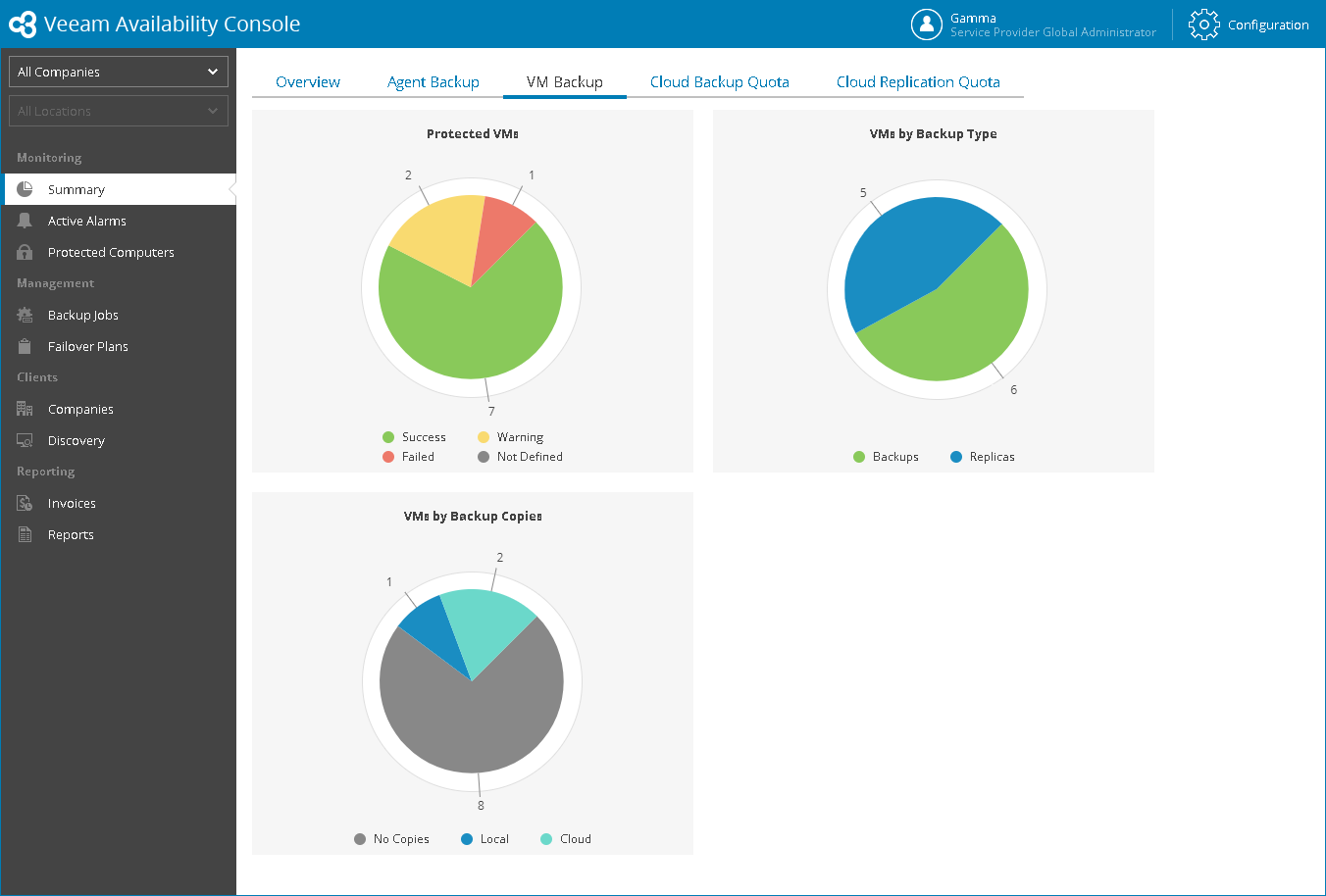Screen dimensions: 1326x896
Task: Click the Veeam Availability Console title
Action: pos(173,25)
